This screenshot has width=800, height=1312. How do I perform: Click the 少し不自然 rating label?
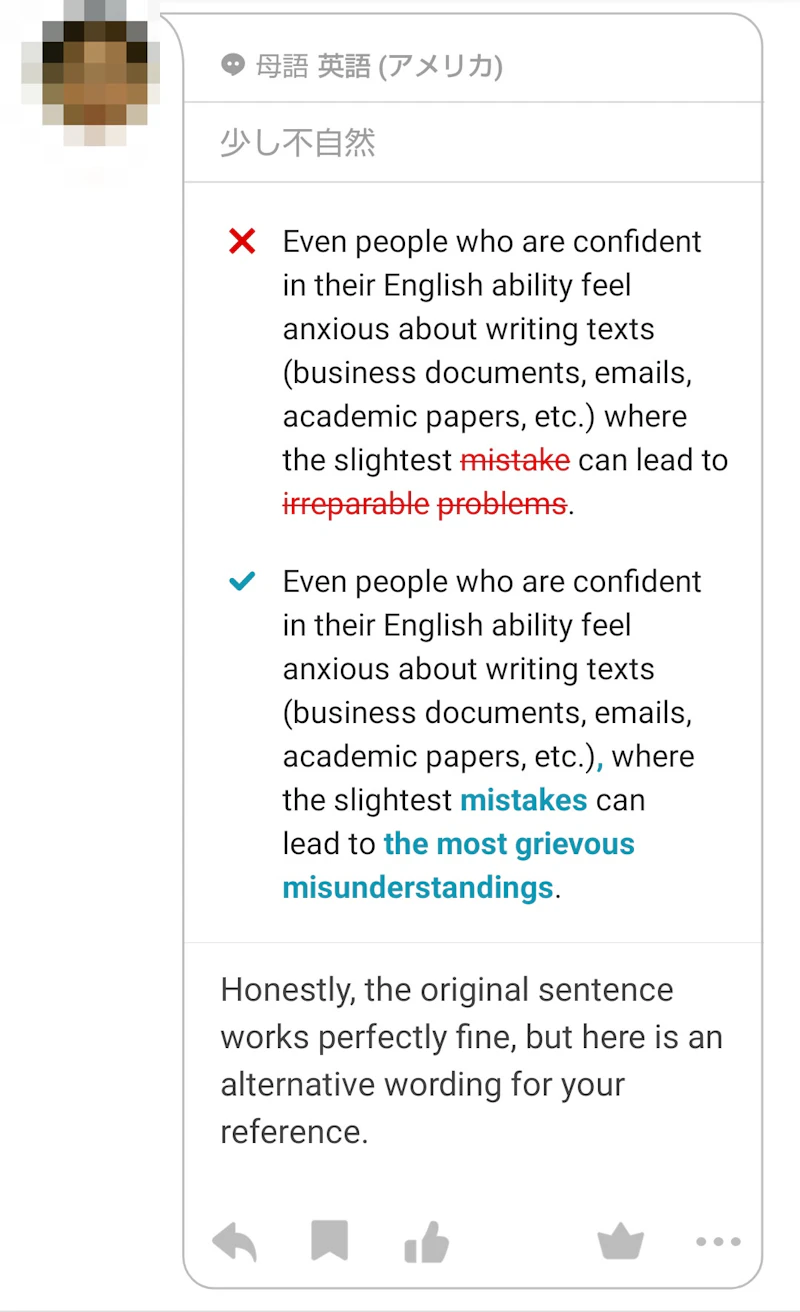pos(298,143)
